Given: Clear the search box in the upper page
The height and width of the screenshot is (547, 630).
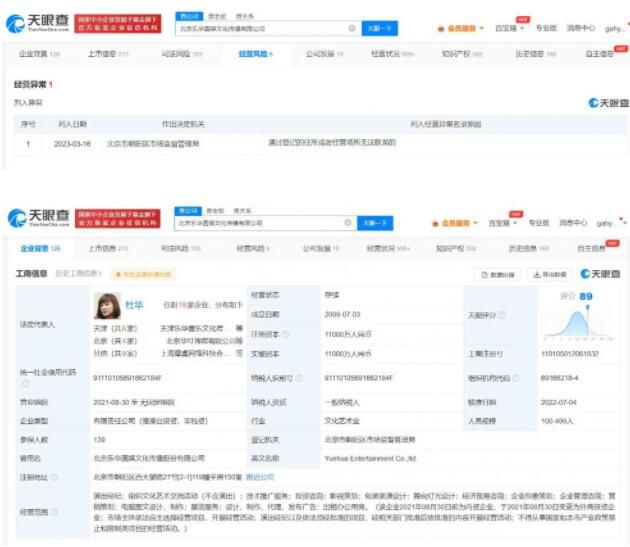Looking at the screenshot, I should tap(352, 28).
